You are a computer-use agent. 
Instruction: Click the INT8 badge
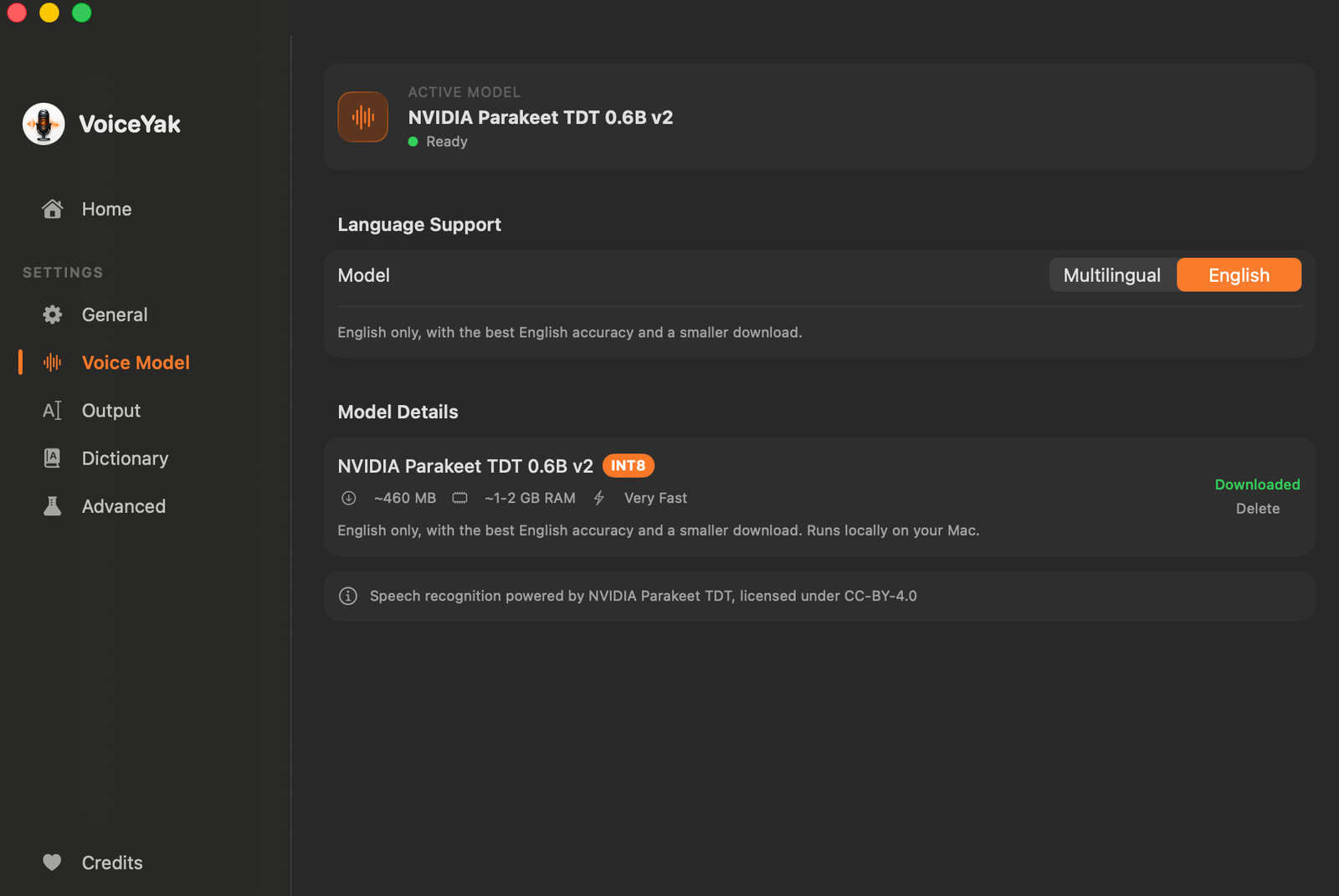tap(628, 466)
